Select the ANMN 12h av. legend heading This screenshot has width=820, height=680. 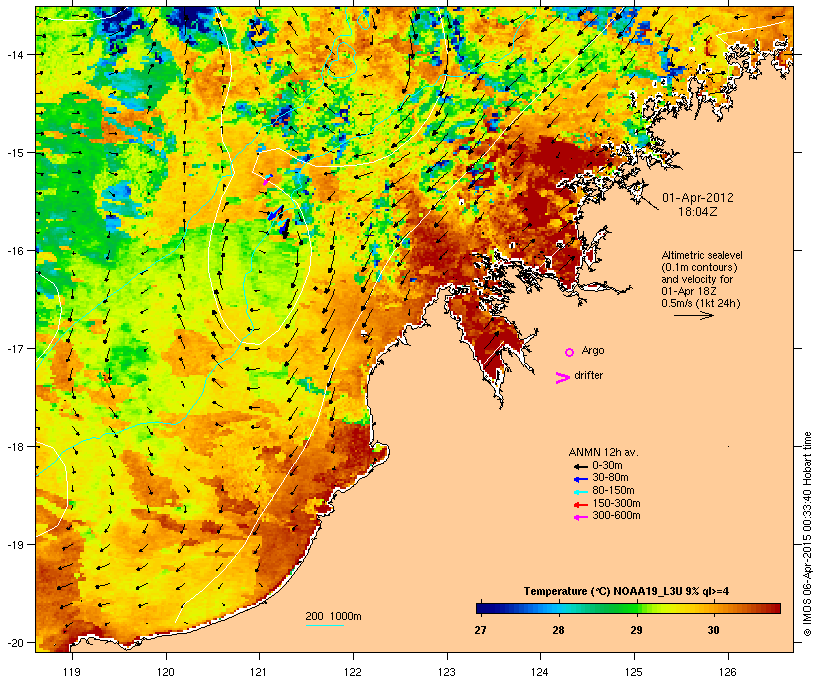pyautogui.click(x=603, y=452)
